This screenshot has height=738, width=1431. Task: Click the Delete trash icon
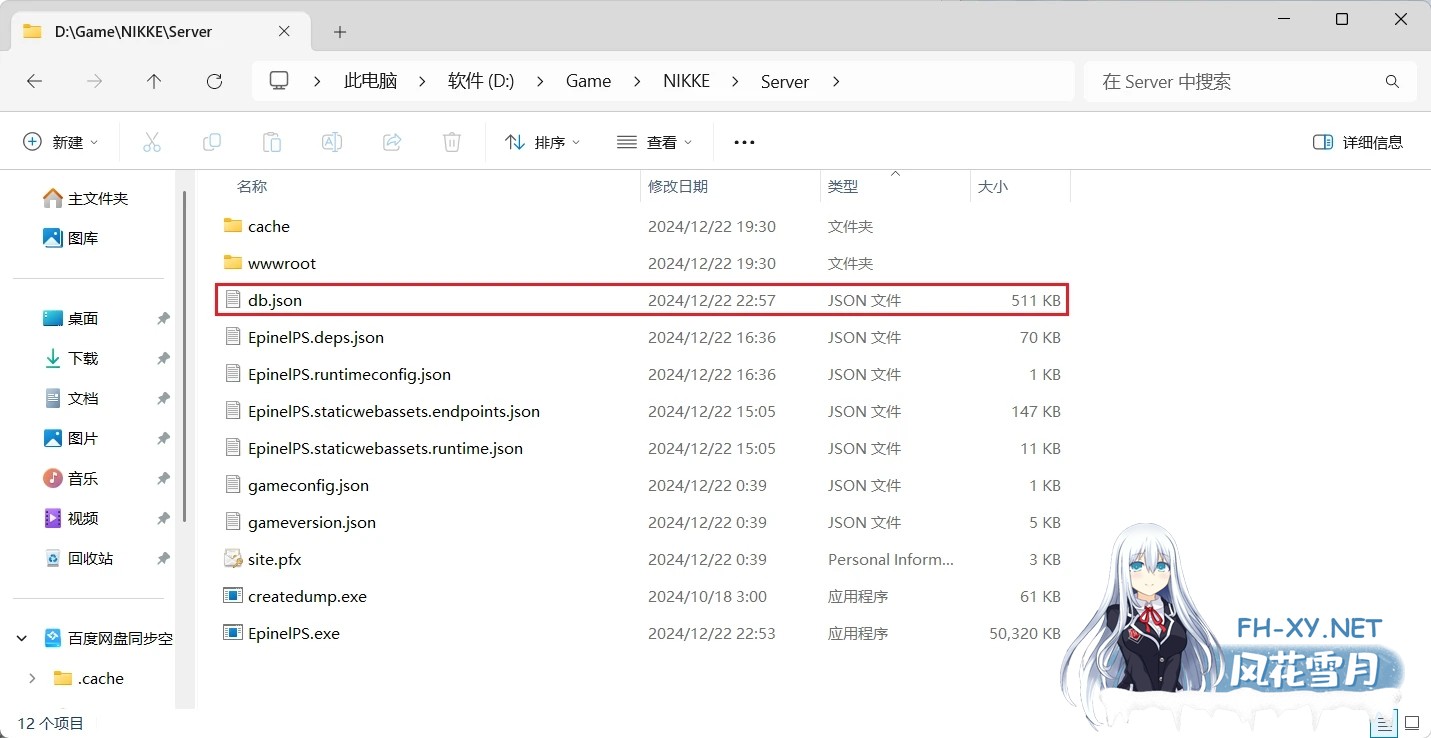[452, 142]
